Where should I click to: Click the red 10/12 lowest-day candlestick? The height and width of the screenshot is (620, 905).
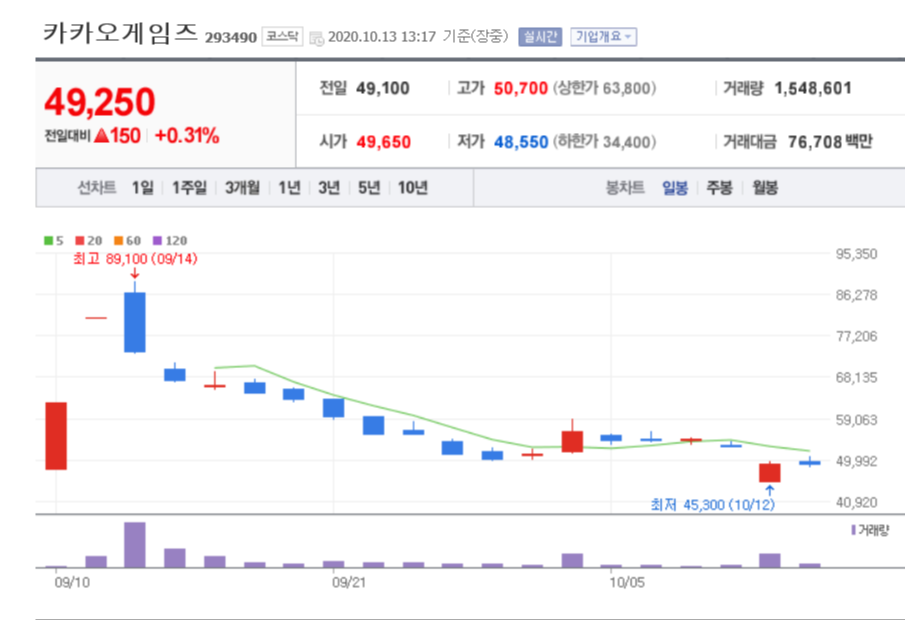769,473
